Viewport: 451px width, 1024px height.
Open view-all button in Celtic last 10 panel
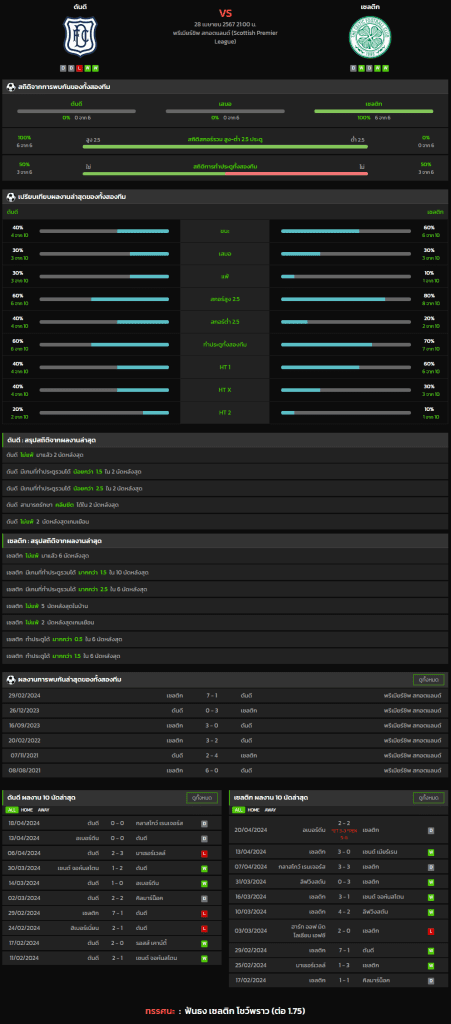[429, 798]
